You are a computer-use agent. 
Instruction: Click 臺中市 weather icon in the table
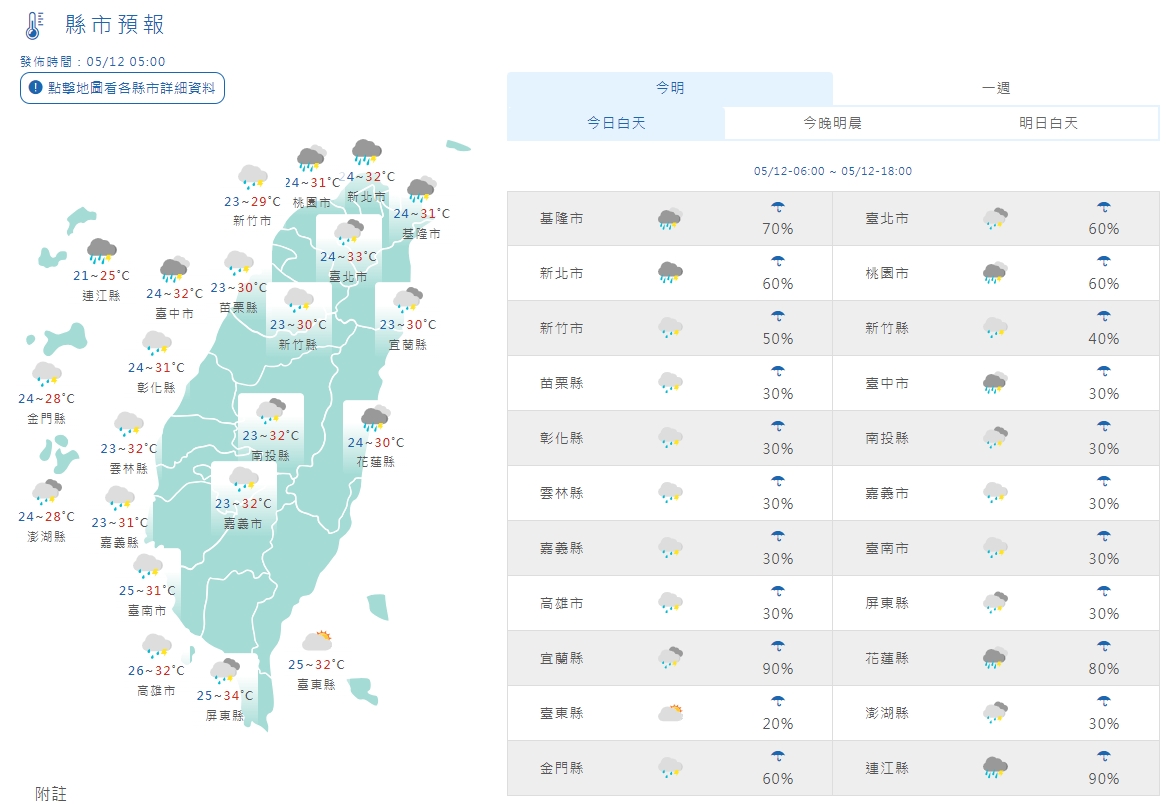point(995,383)
